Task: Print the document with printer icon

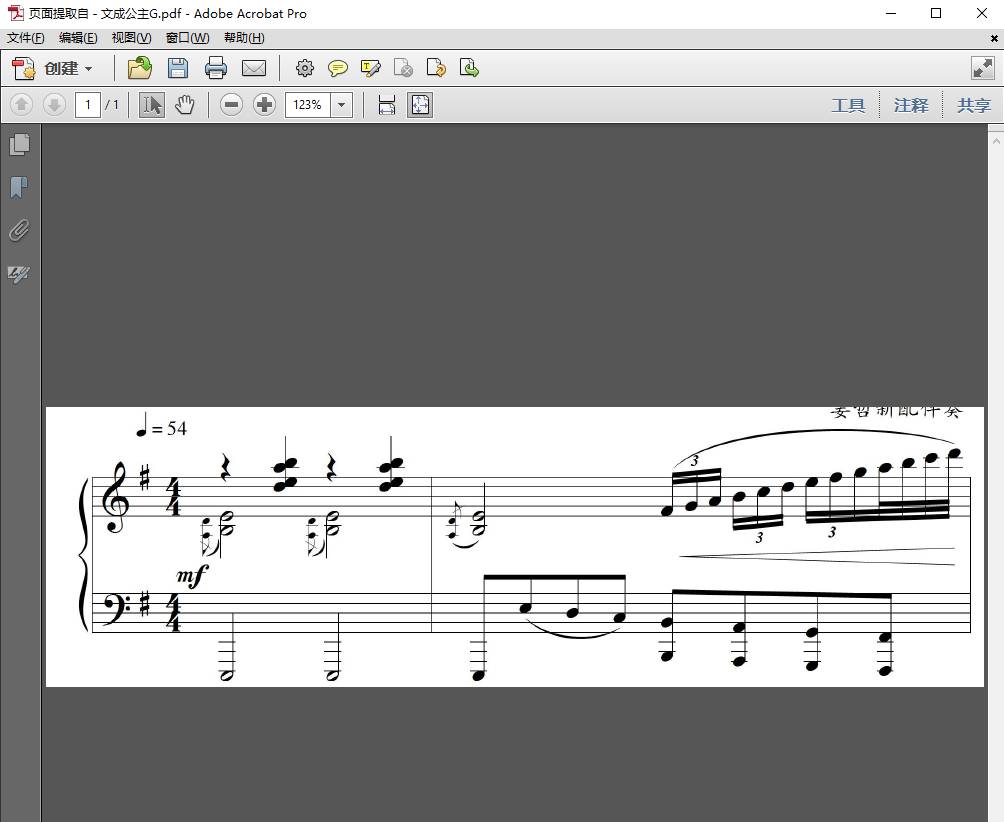Action: pos(216,68)
